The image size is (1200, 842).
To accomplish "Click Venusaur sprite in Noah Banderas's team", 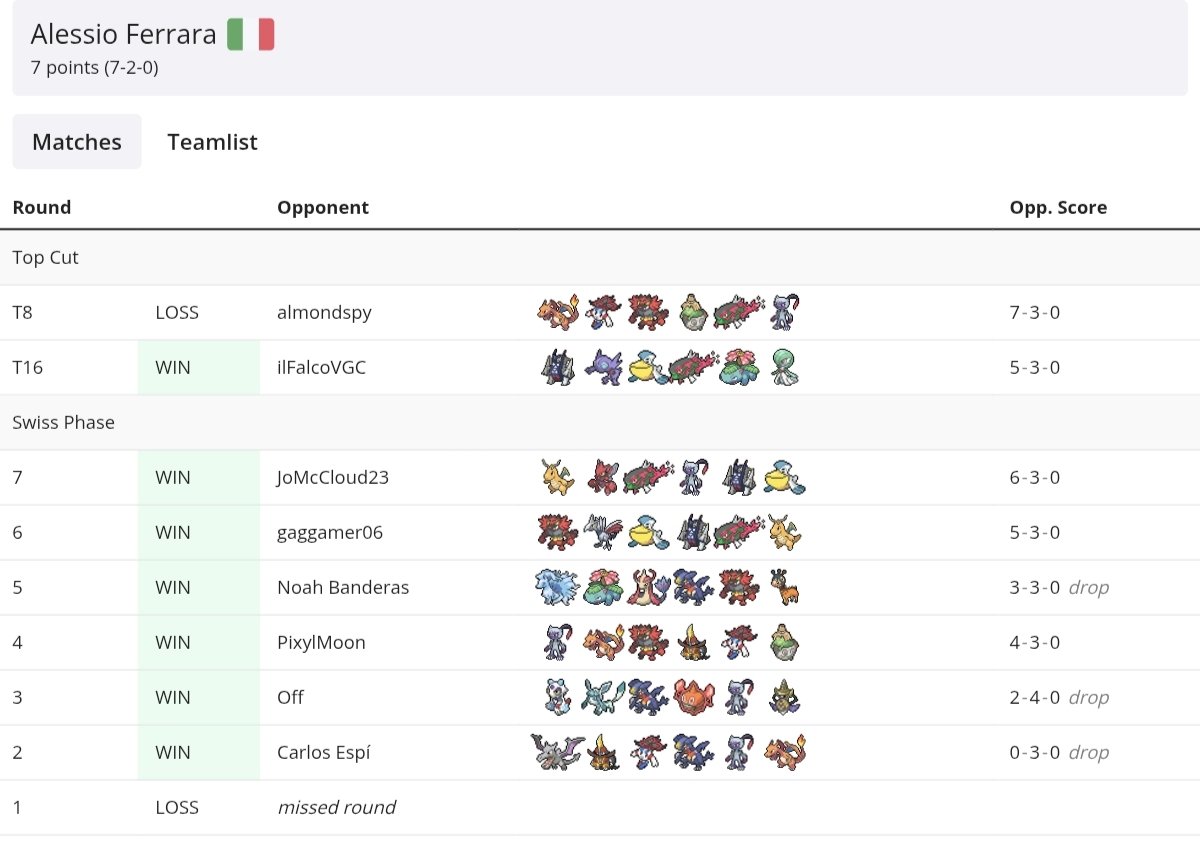I will [x=603, y=588].
